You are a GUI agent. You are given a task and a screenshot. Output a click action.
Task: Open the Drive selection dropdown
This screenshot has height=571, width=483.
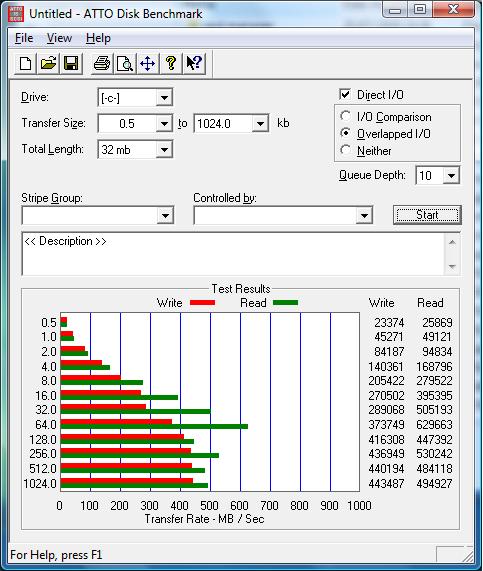(x=164, y=98)
